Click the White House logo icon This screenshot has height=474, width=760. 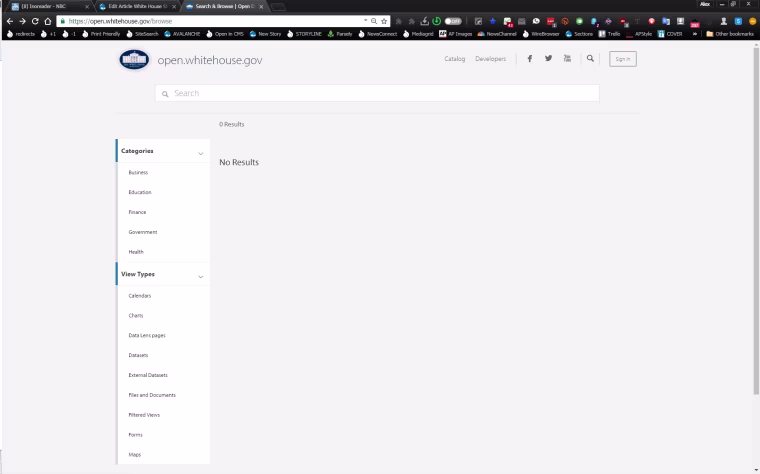coord(134,60)
